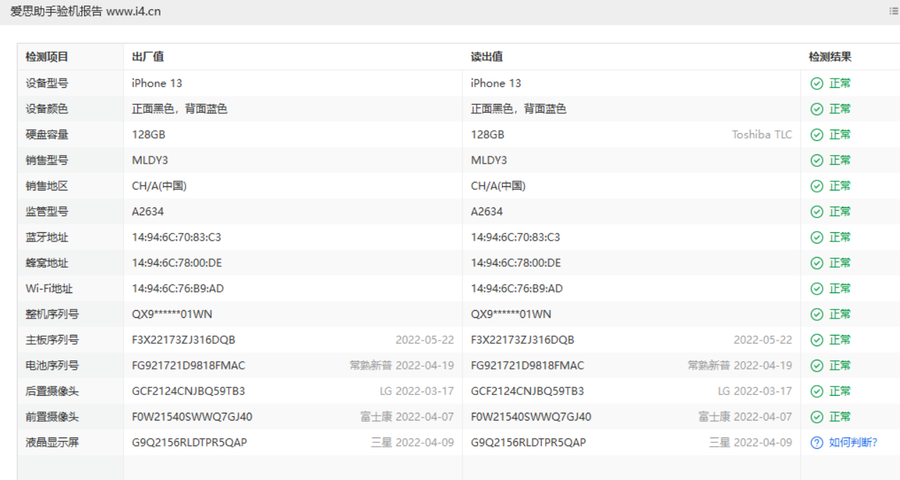Click factory Bluetooth address 14:94:6C:70:83:C3

(176, 237)
